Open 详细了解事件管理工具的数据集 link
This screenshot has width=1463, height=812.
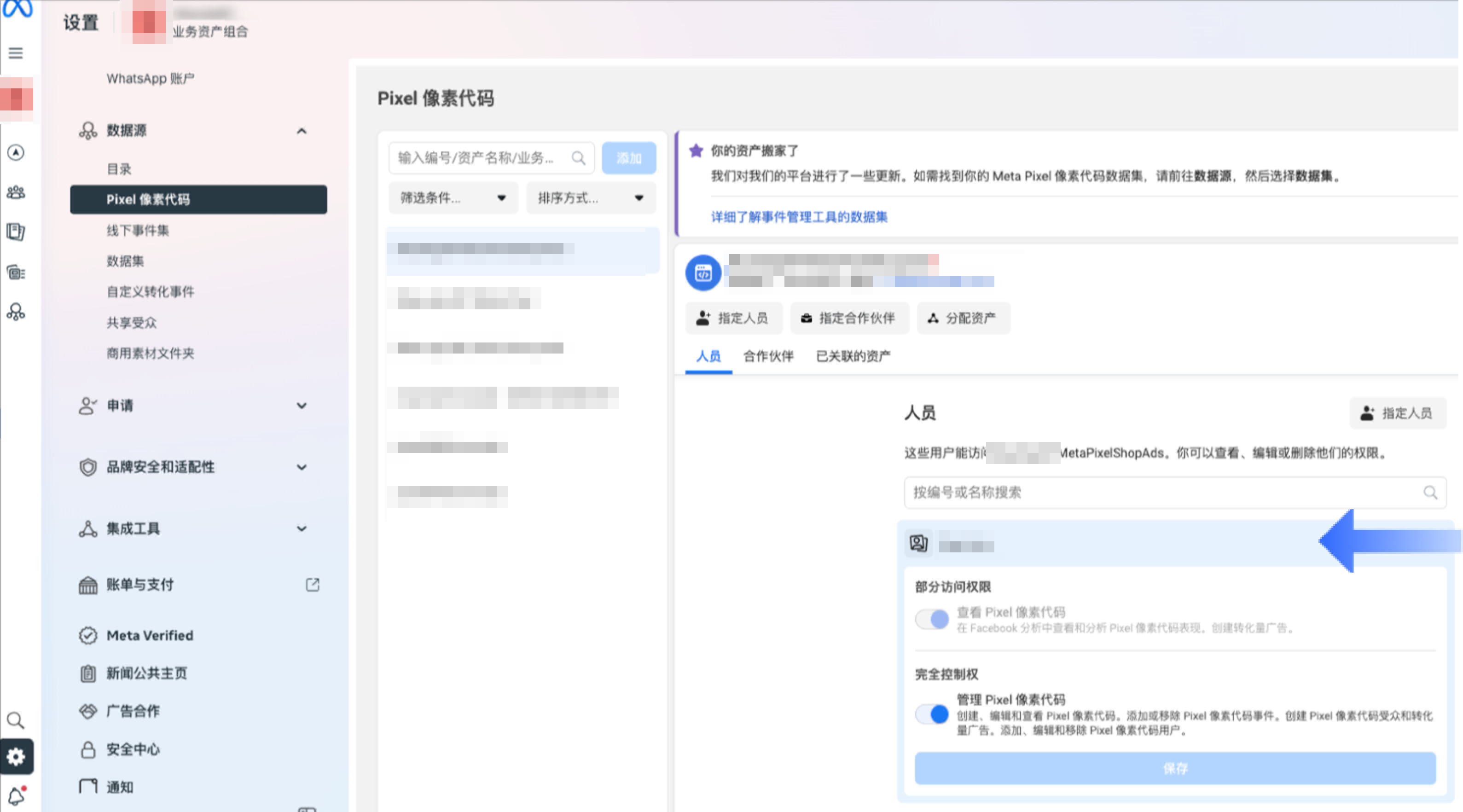tap(799, 216)
